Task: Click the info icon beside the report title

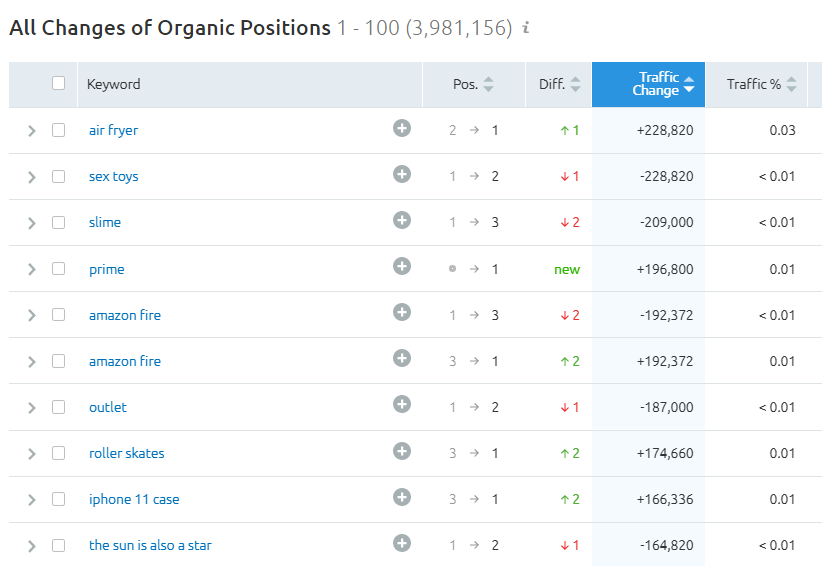Action: 526,27
